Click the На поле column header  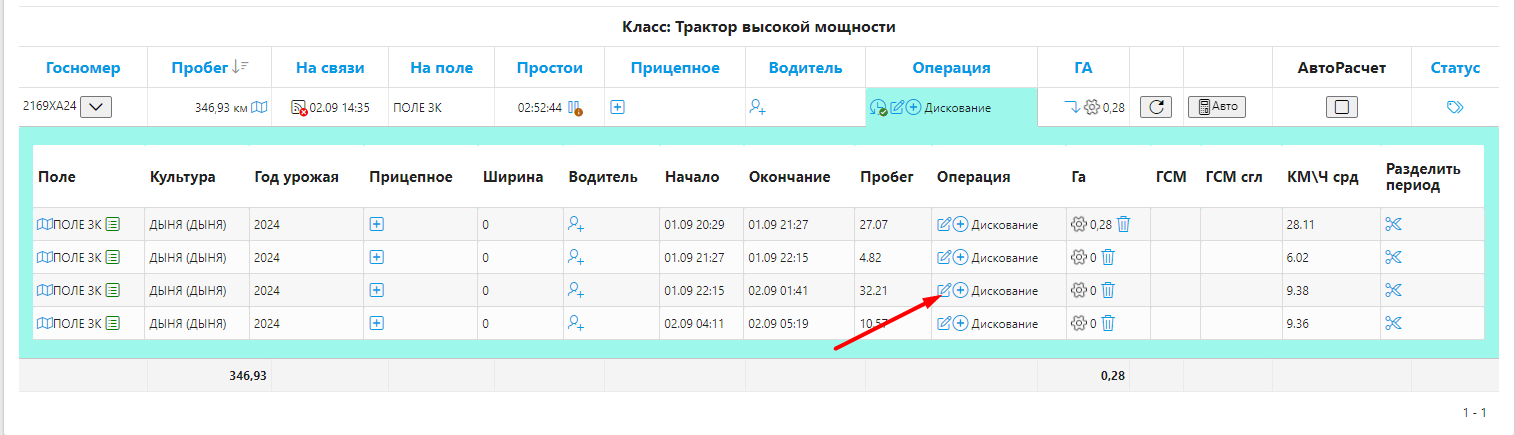pyautogui.click(x=442, y=68)
